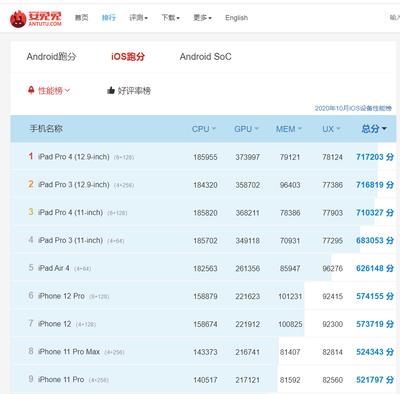Open the iPhone 12 Pro row
Screen dimensions: 400x394
[x=203, y=296]
